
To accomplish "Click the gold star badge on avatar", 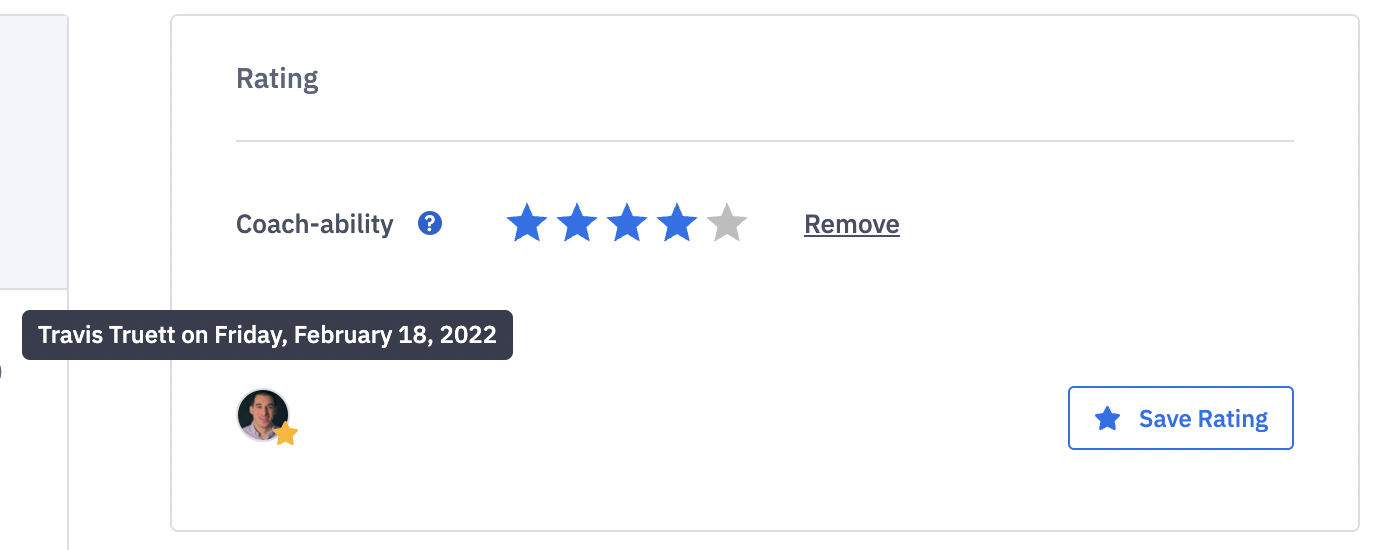I will coord(286,434).
